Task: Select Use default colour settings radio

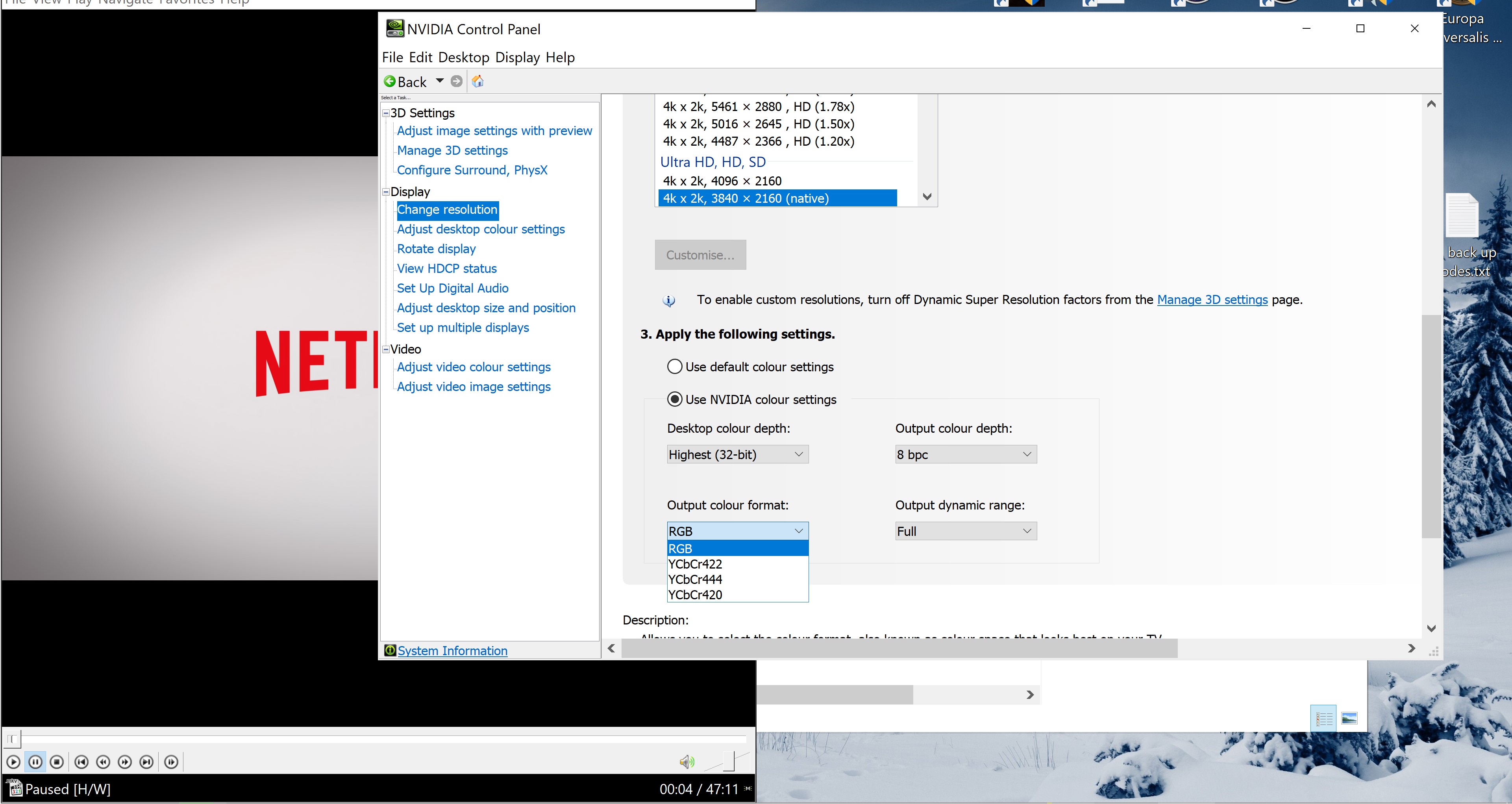Action: 675,367
